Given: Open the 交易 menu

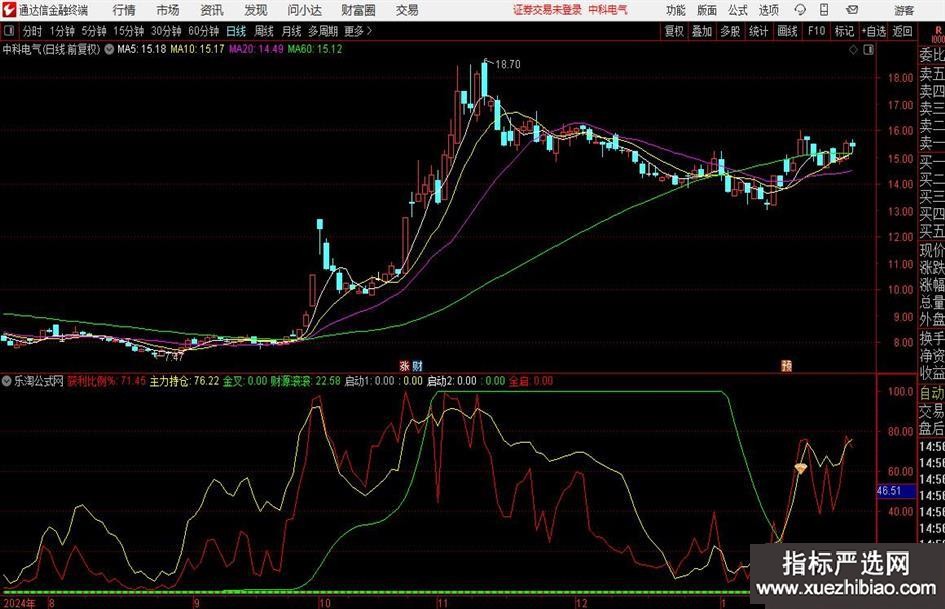Looking at the screenshot, I should [x=407, y=10].
